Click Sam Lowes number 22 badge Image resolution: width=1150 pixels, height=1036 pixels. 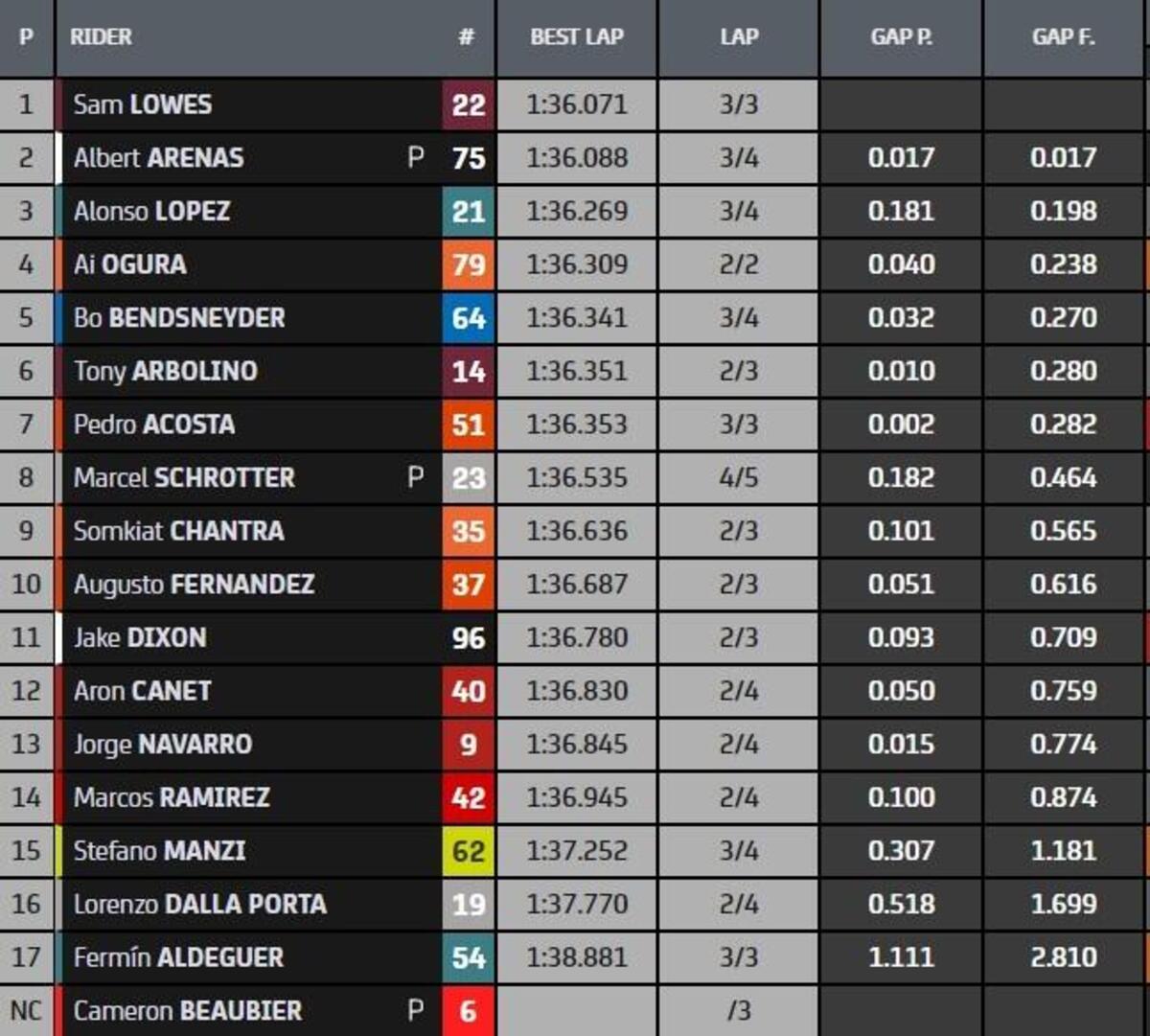pos(468,104)
